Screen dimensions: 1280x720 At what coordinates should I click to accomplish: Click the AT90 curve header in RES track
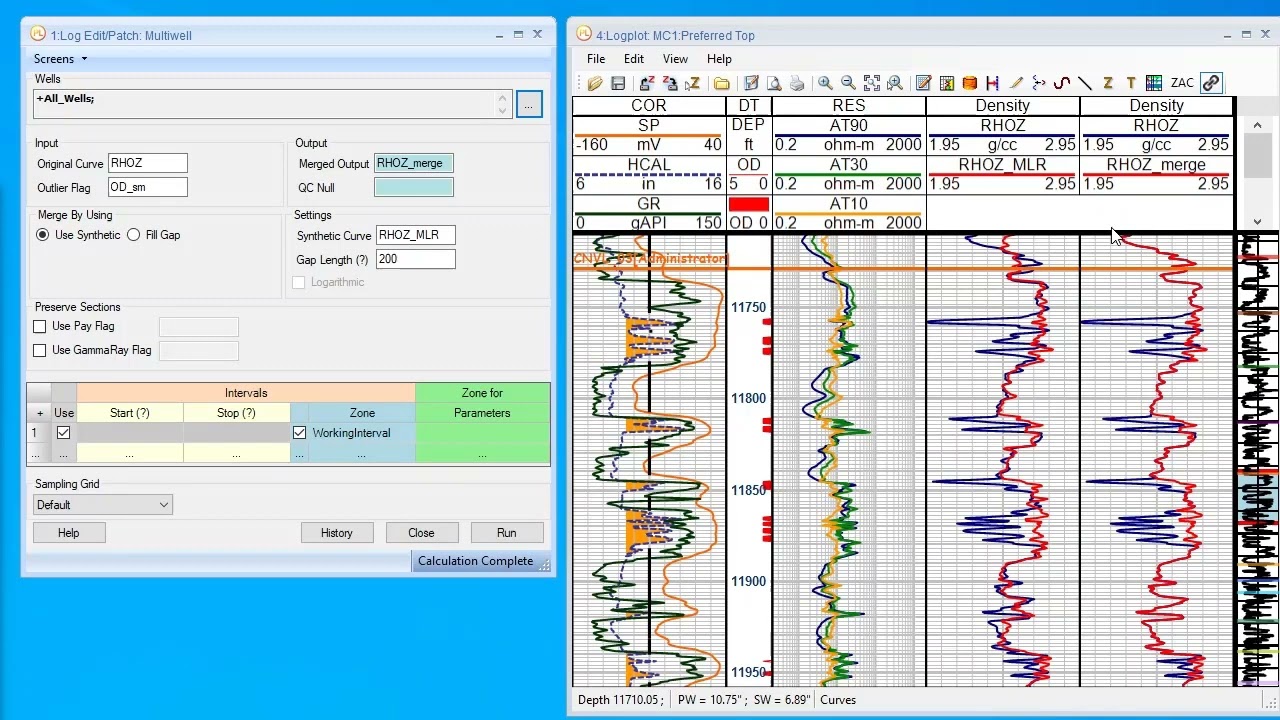point(848,126)
